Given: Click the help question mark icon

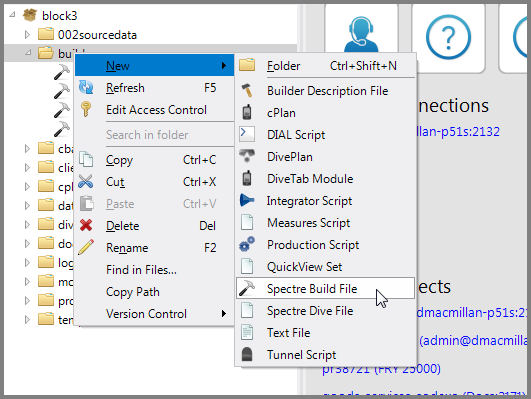Looking at the screenshot, I should point(448,37).
